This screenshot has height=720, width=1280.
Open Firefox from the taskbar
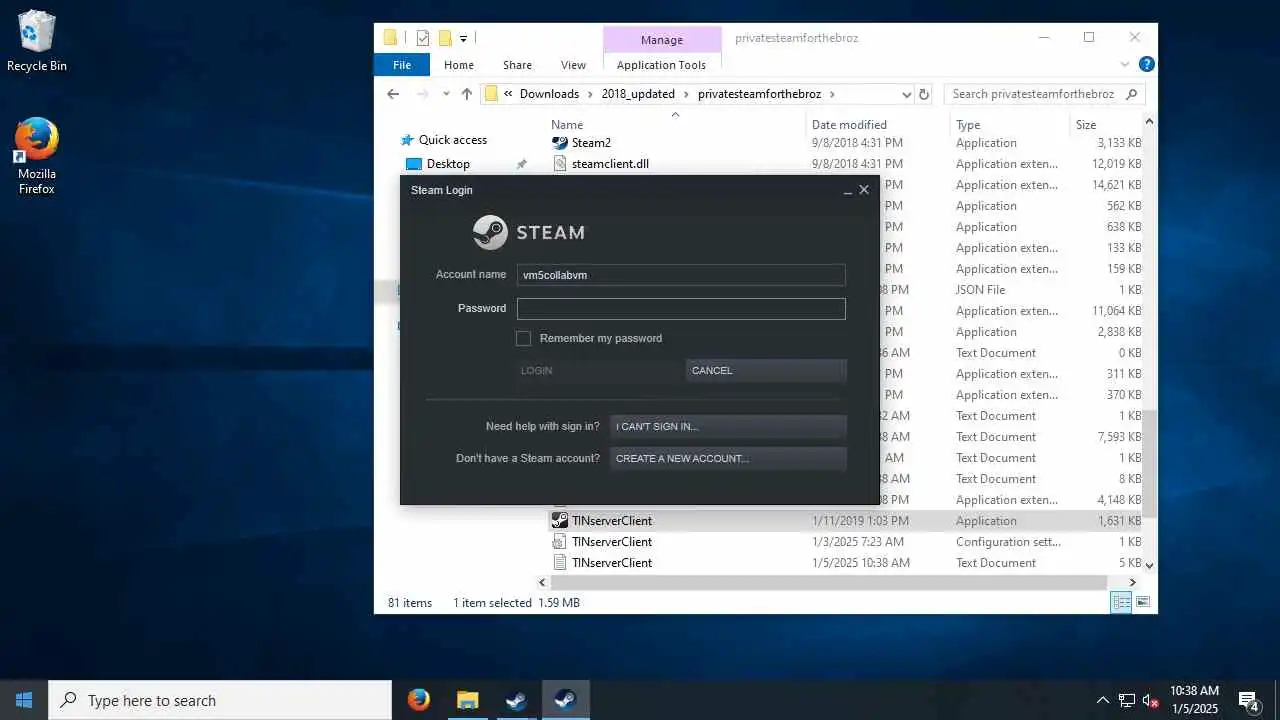[419, 700]
